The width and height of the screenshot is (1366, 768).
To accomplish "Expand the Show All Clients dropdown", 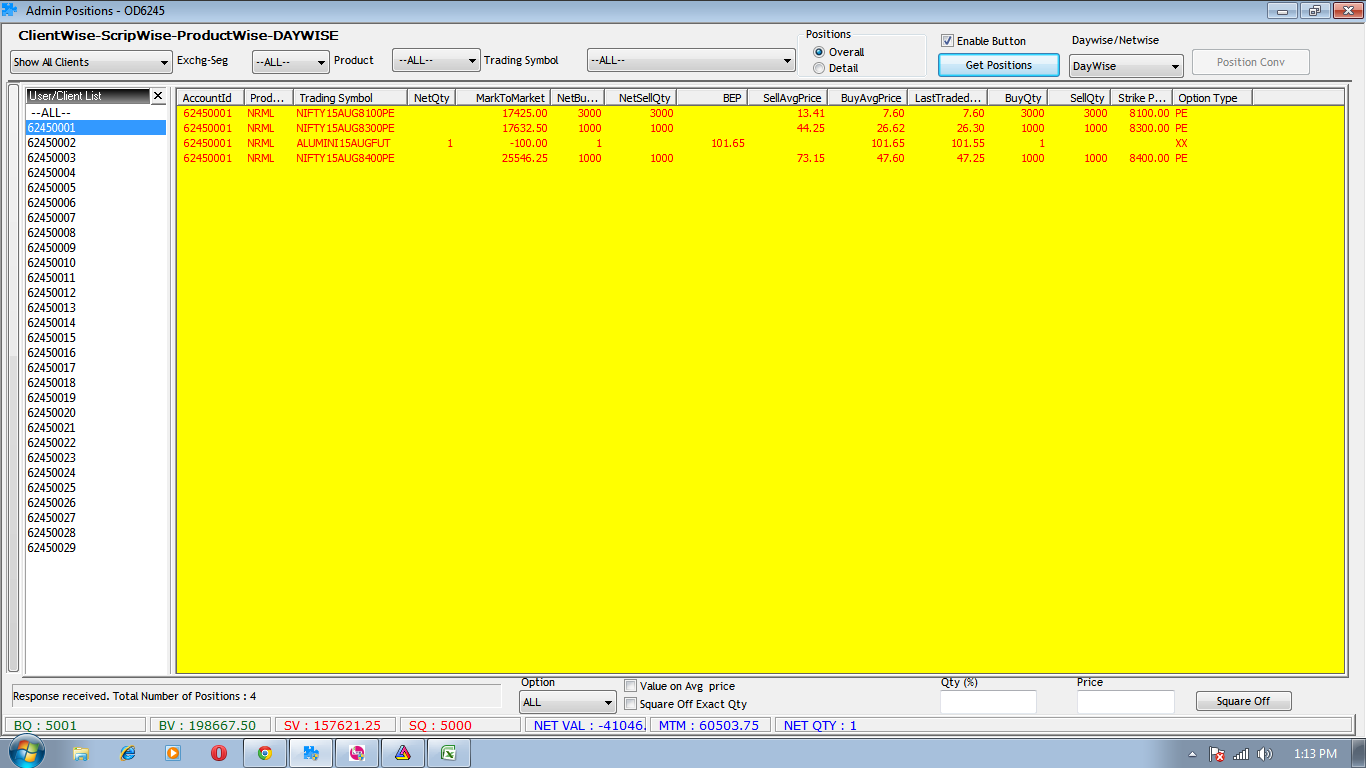I will (x=91, y=62).
